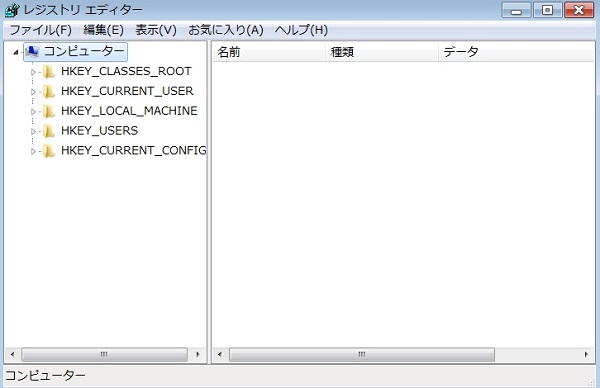Viewport: 600px width, 388px height.
Task: Select the コンピューター computer icon in tree
Action: click(33, 51)
